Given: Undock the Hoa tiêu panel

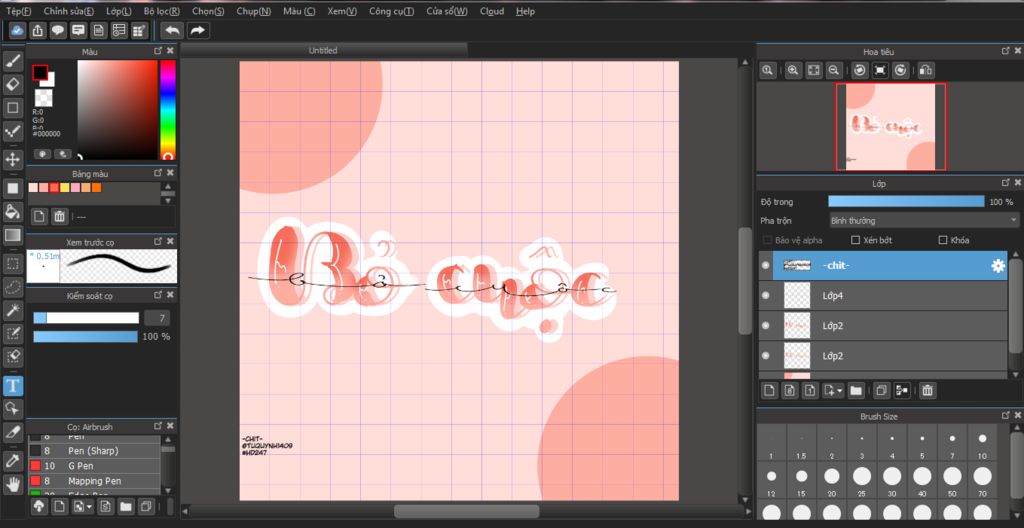Looking at the screenshot, I should coord(1006,51).
